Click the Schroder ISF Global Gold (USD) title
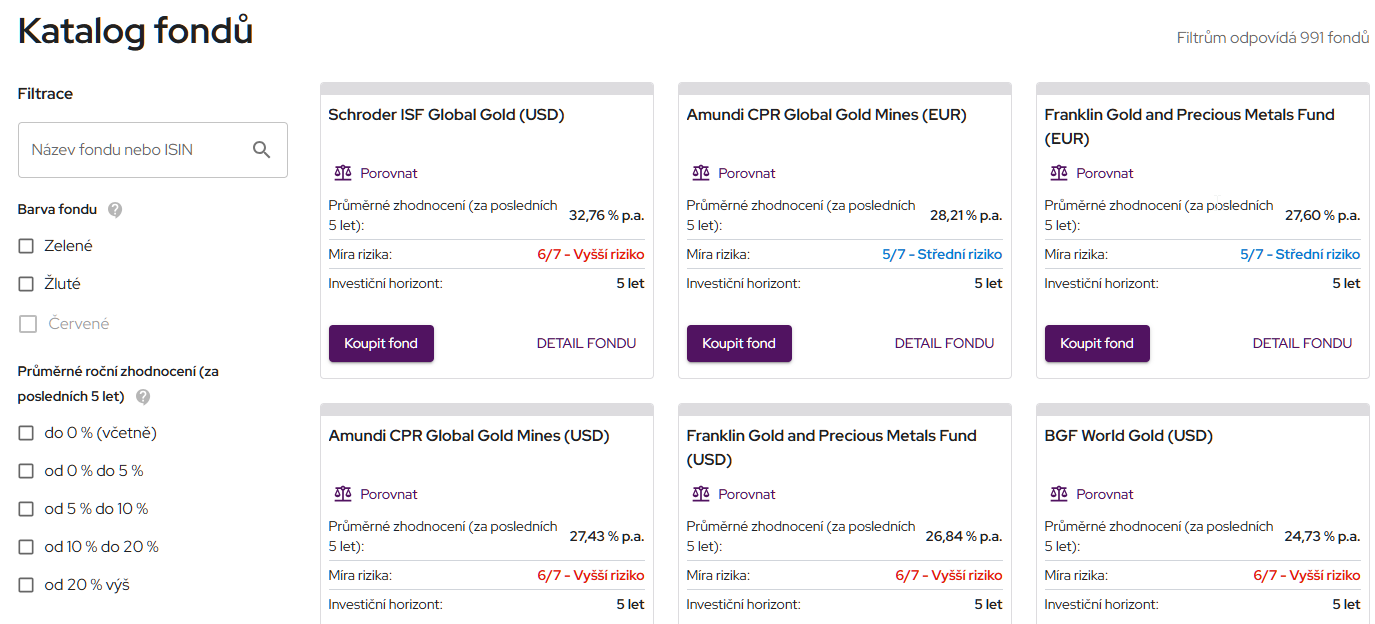 [x=446, y=115]
